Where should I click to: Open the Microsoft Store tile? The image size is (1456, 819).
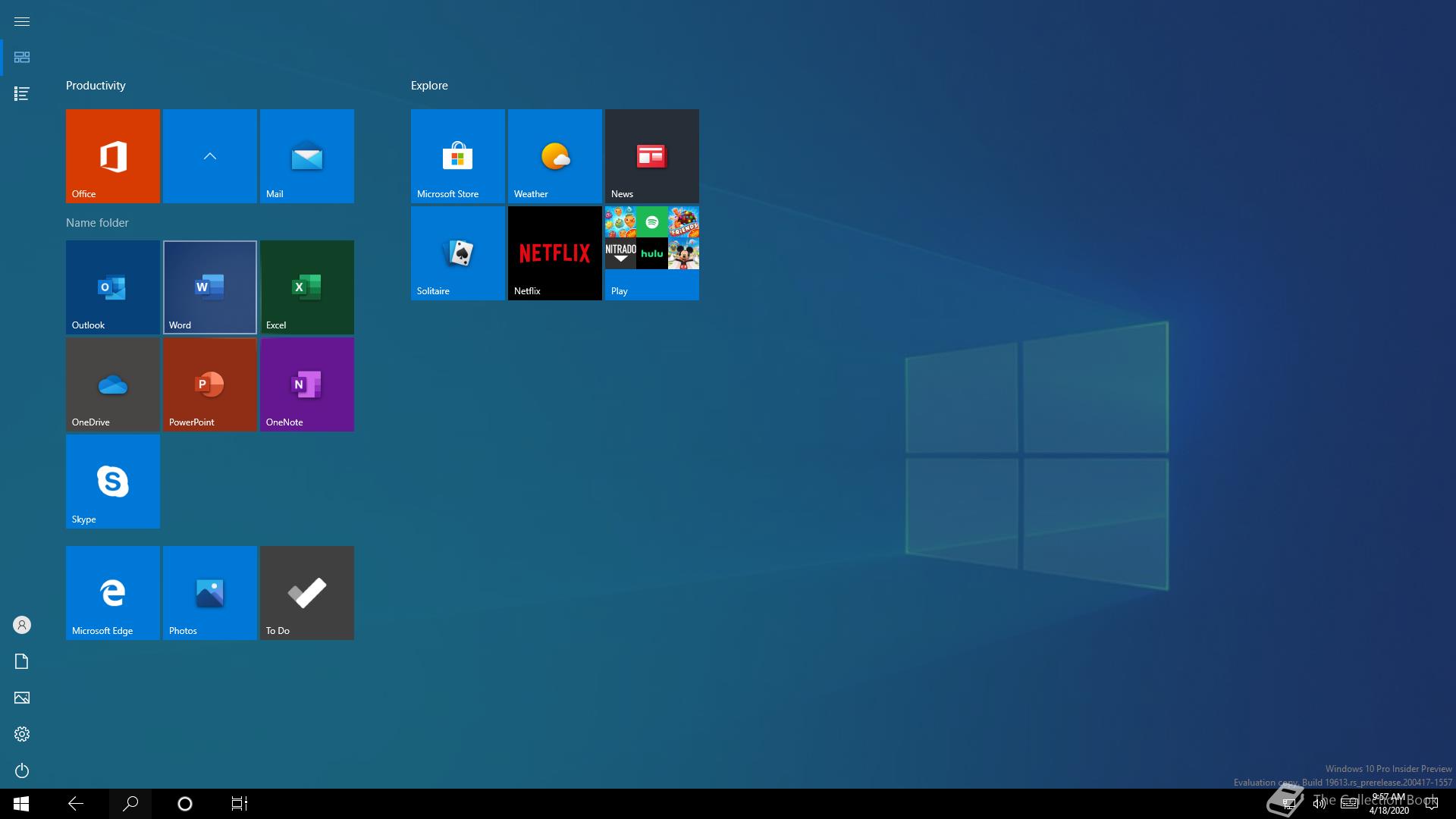(x=458, y=156)
